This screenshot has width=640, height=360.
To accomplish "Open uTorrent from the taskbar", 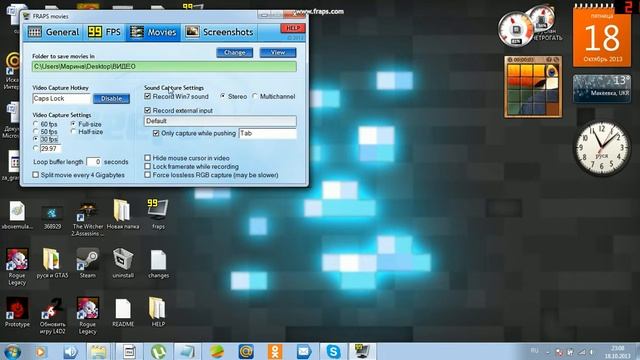I will (158, 351).
